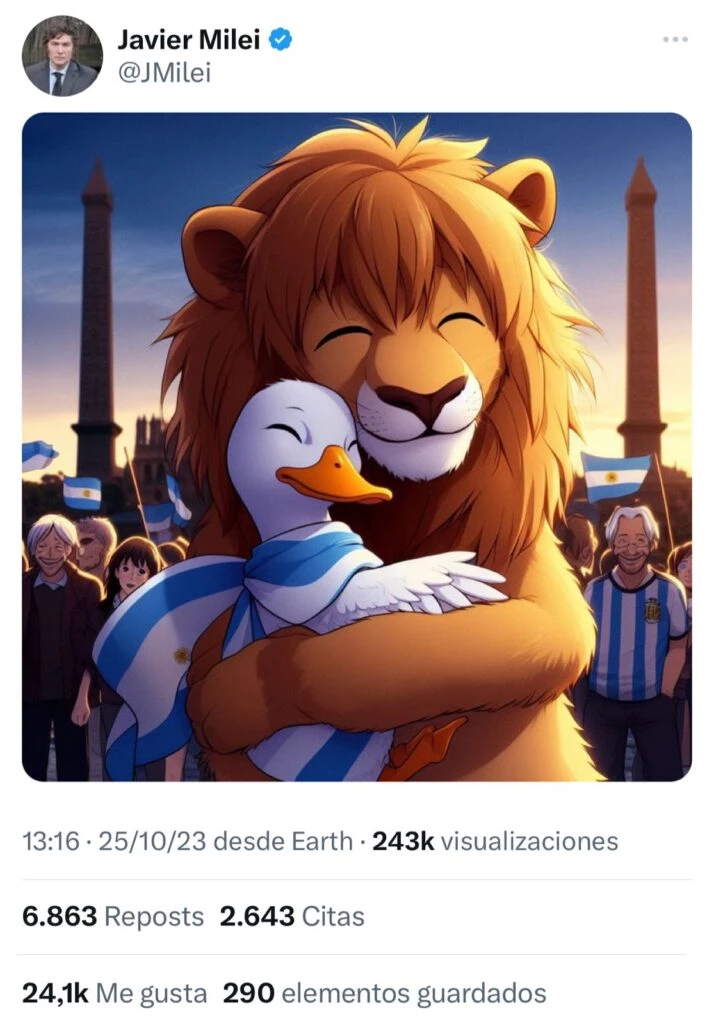Image resolution: width=714 pixels, height=1024 pixels.
Task: Open the @JMilei handle link
Action: pos(164,73)
